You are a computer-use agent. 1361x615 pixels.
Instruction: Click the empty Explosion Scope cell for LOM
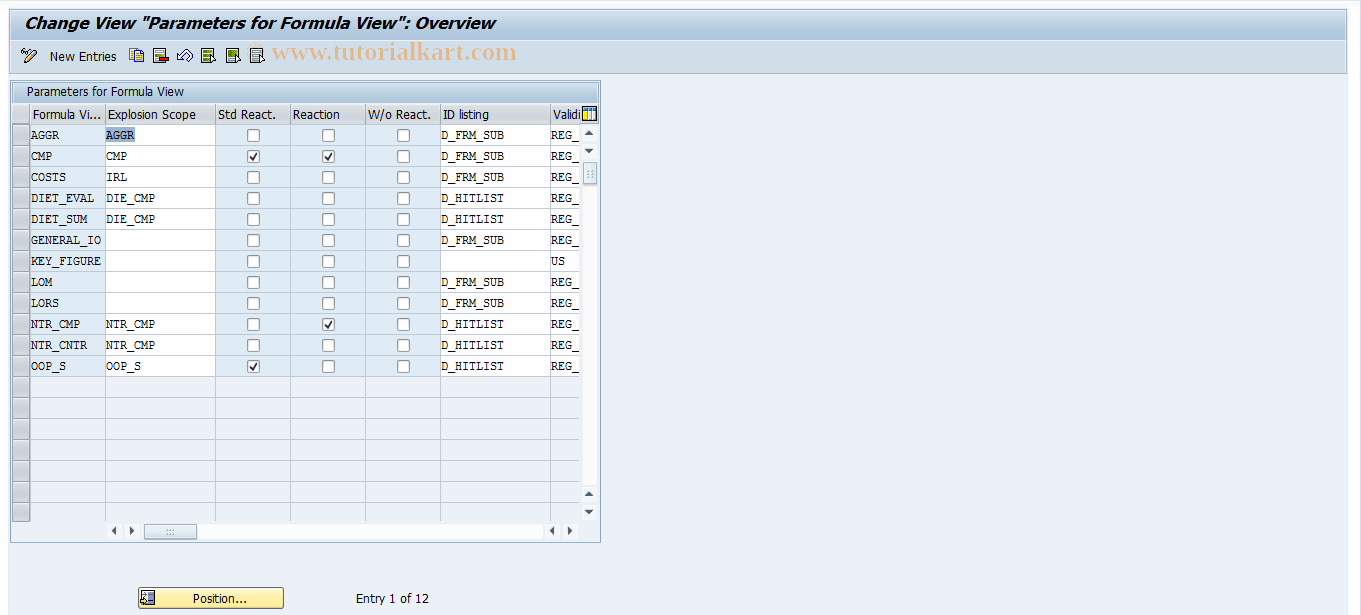point(160,282)
